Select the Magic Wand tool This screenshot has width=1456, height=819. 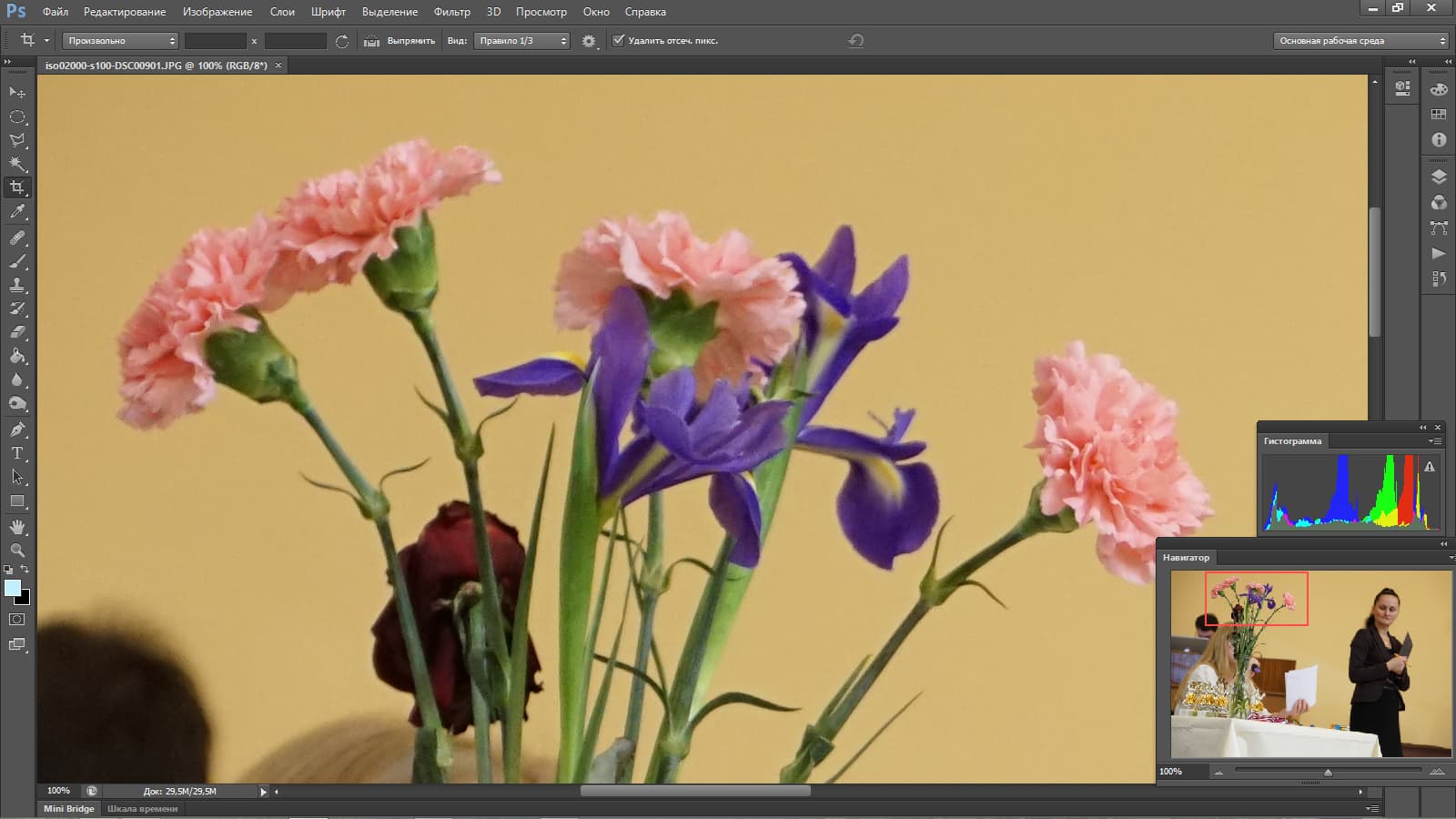click(x=17, y=164)
